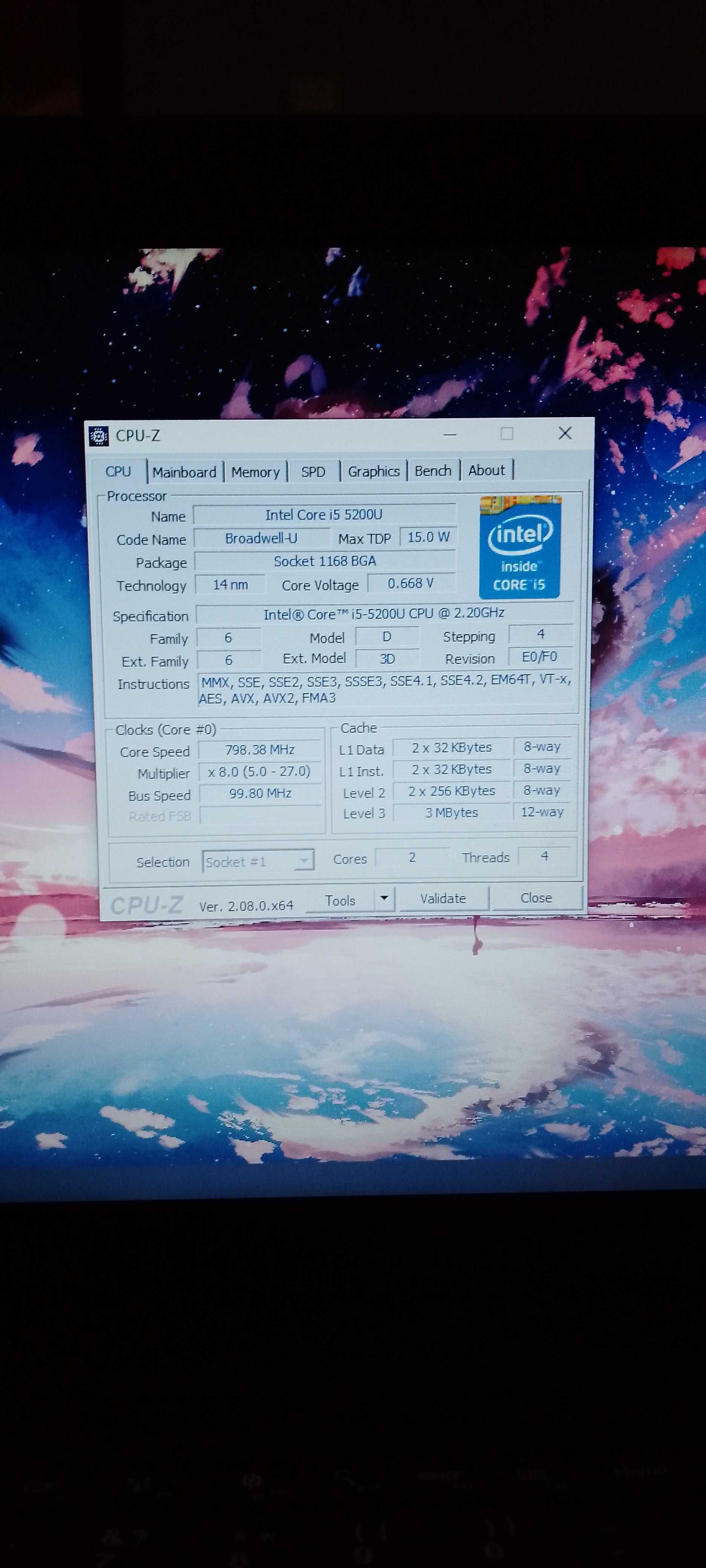Close CPU-Z with the title bar X
This screenshot has width=706, height=1568.
[x=565, y=433]
